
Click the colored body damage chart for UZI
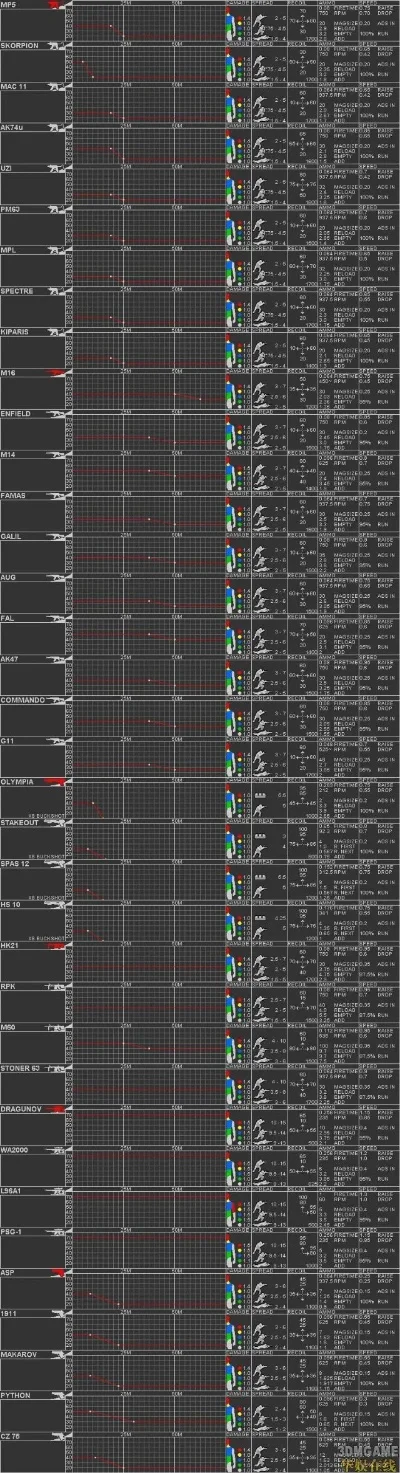tap(233, 188)
